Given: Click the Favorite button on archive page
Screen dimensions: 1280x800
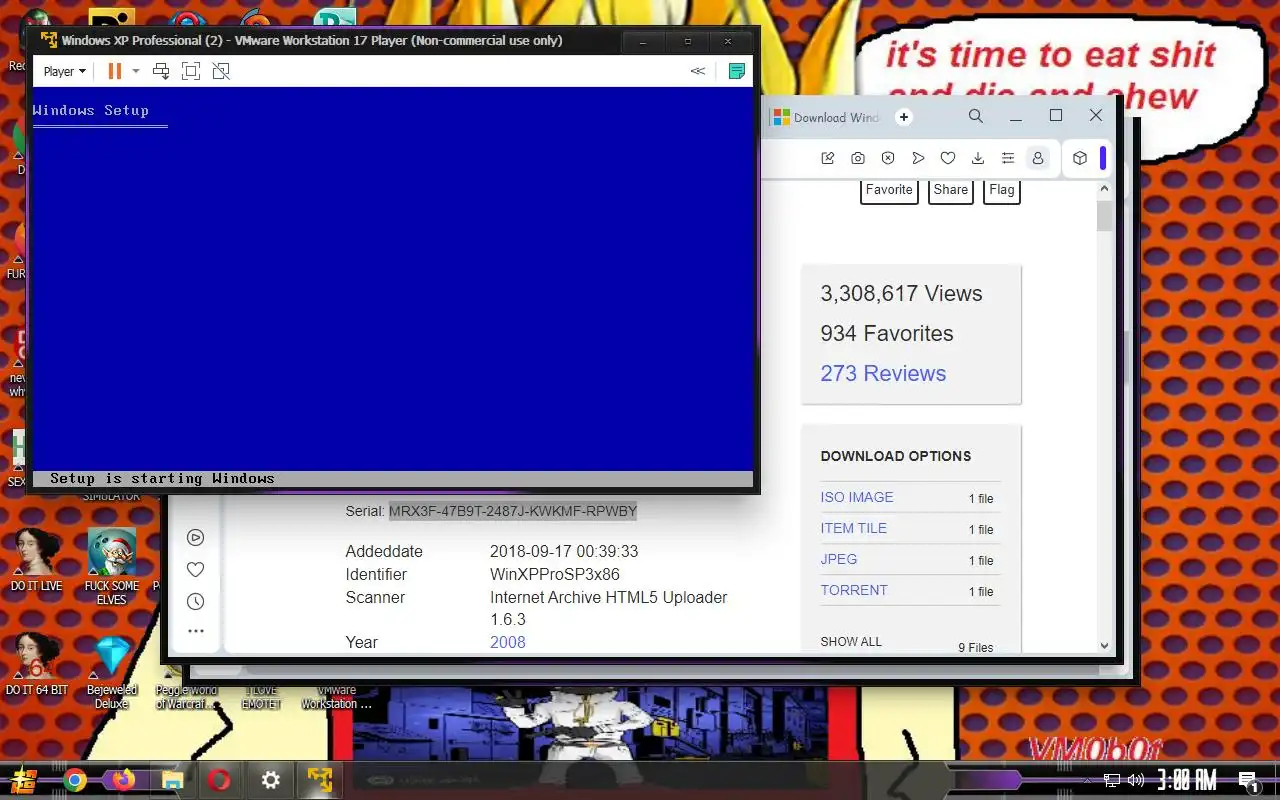Looking at the screenshot, I should [x=889, y=189].
